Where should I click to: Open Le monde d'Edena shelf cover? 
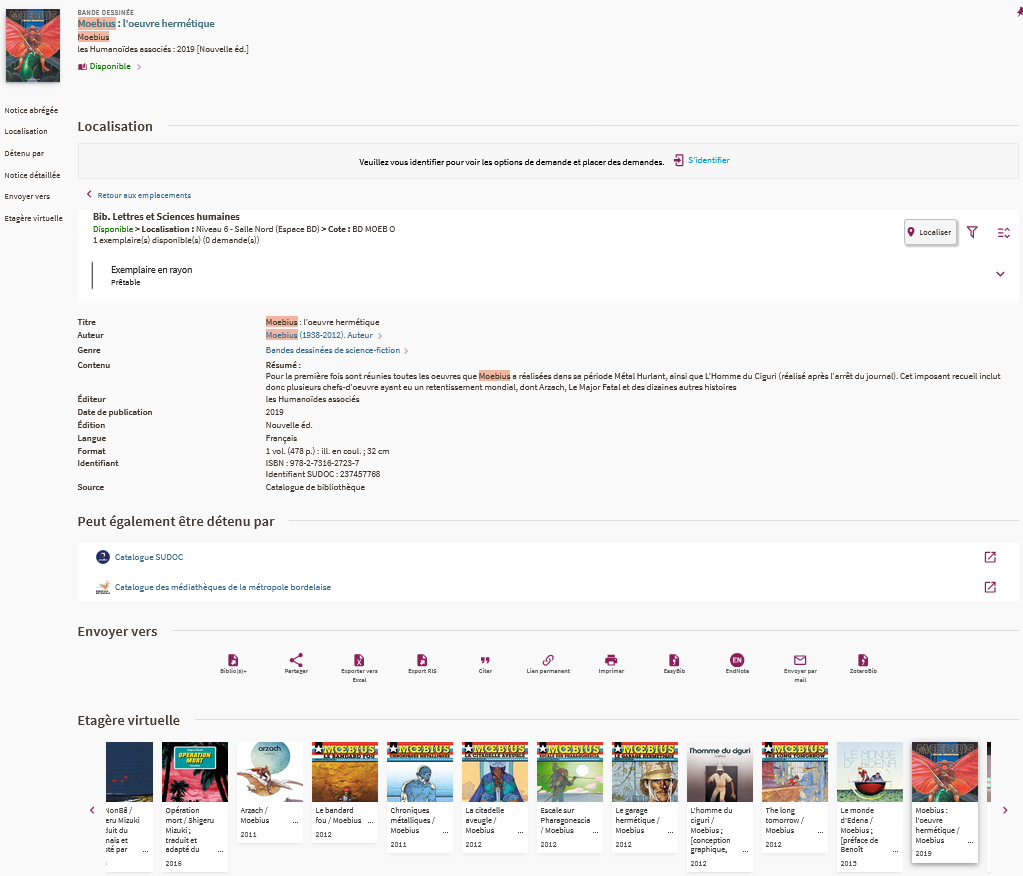[x=870, y=772]
